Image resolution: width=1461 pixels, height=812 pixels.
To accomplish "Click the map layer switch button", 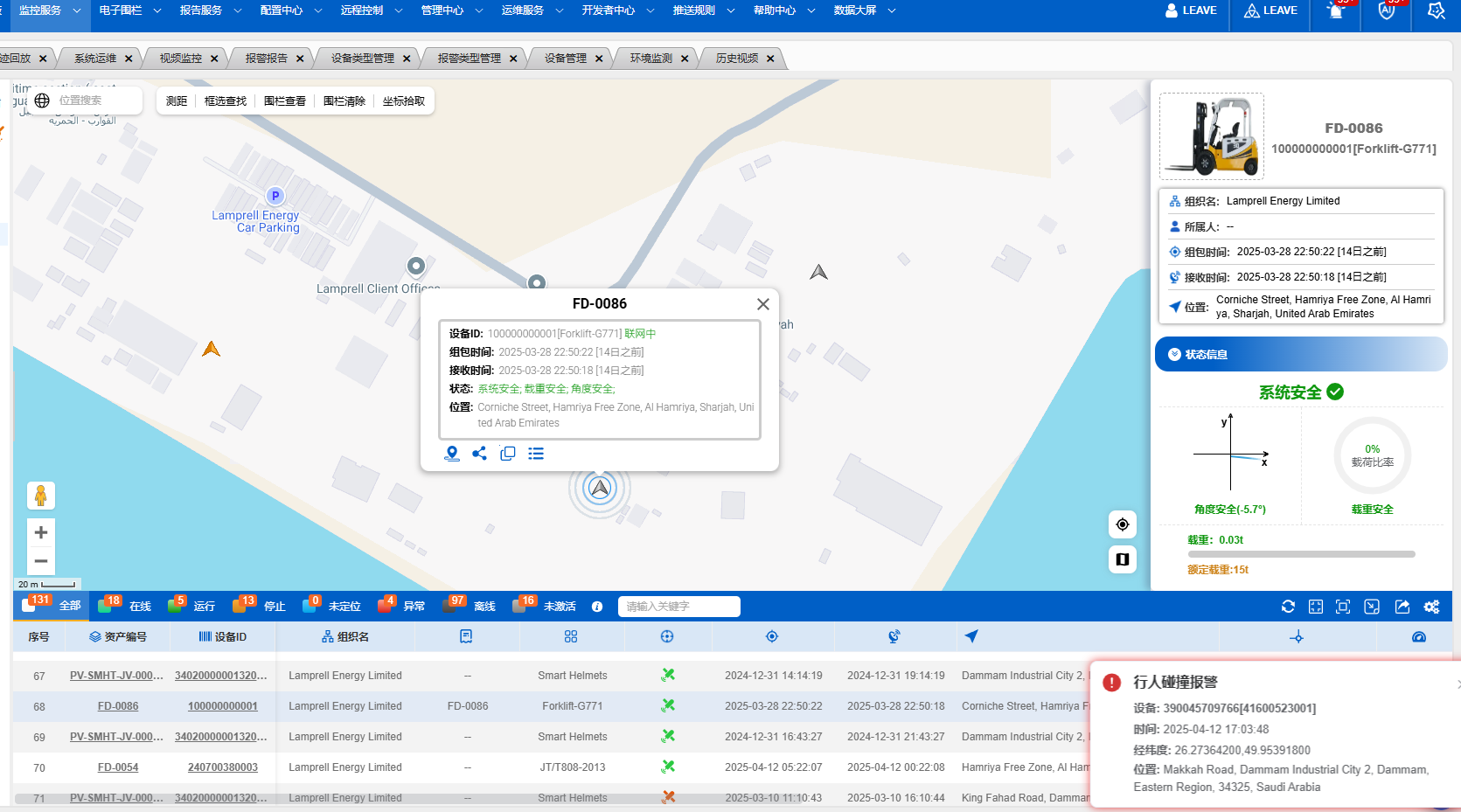I will pyautogui.click(x=1123, y=559).
